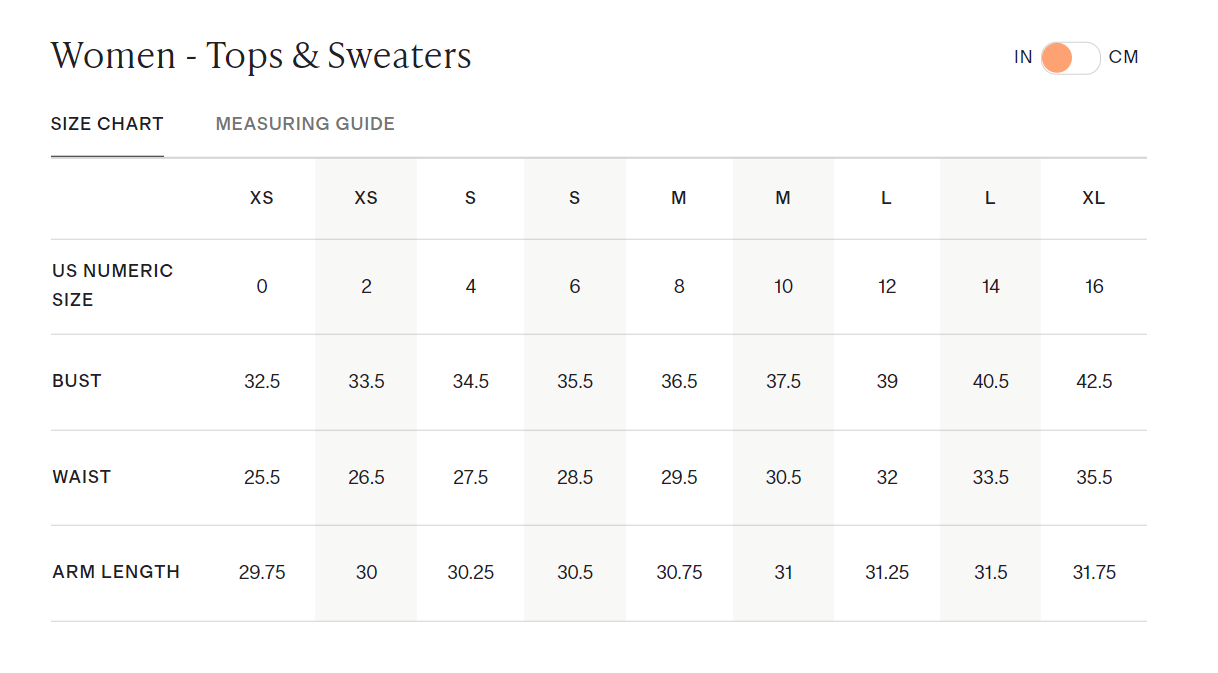Click the XL size column header
1218x673 pixels.
tap(1093, 198)
